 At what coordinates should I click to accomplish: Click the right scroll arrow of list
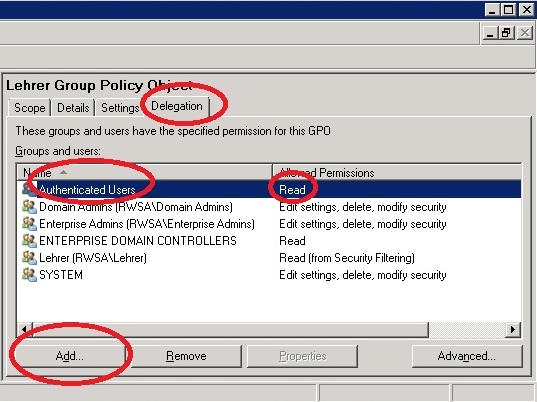pos(513,329)
